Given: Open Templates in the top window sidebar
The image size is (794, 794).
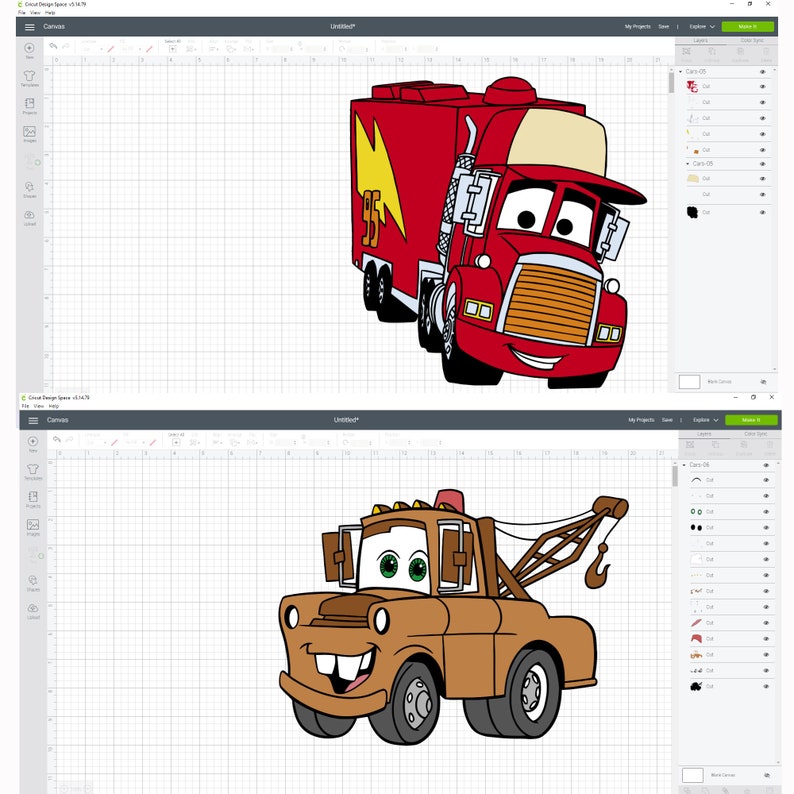Looking at the screenshot, I should pos(29,78).
